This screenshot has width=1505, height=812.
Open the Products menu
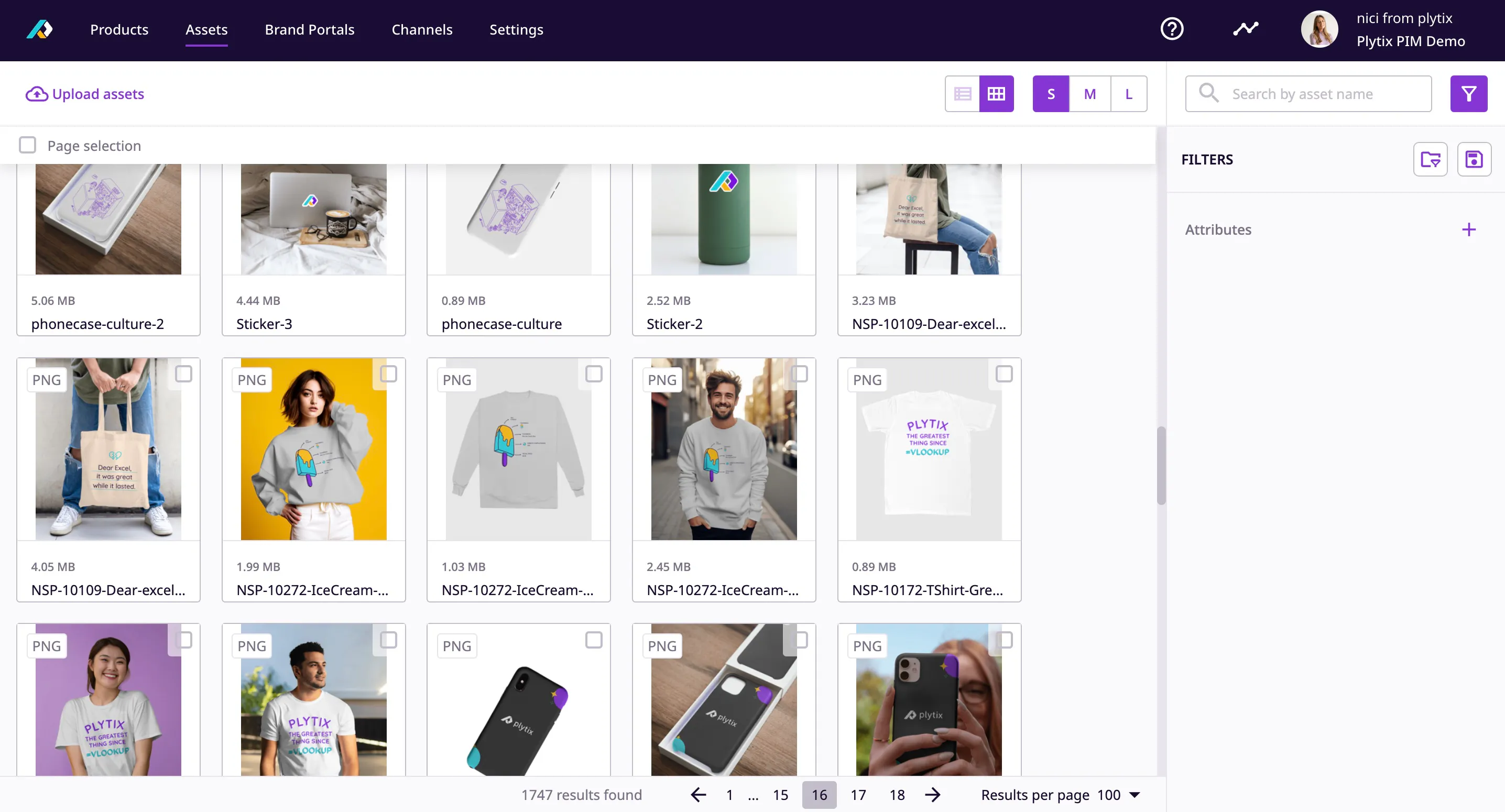coord(119,29)
